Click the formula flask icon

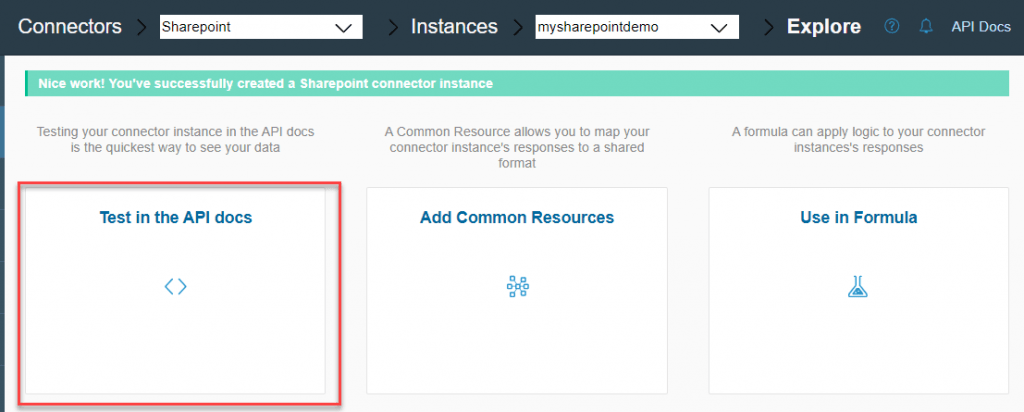858,286
